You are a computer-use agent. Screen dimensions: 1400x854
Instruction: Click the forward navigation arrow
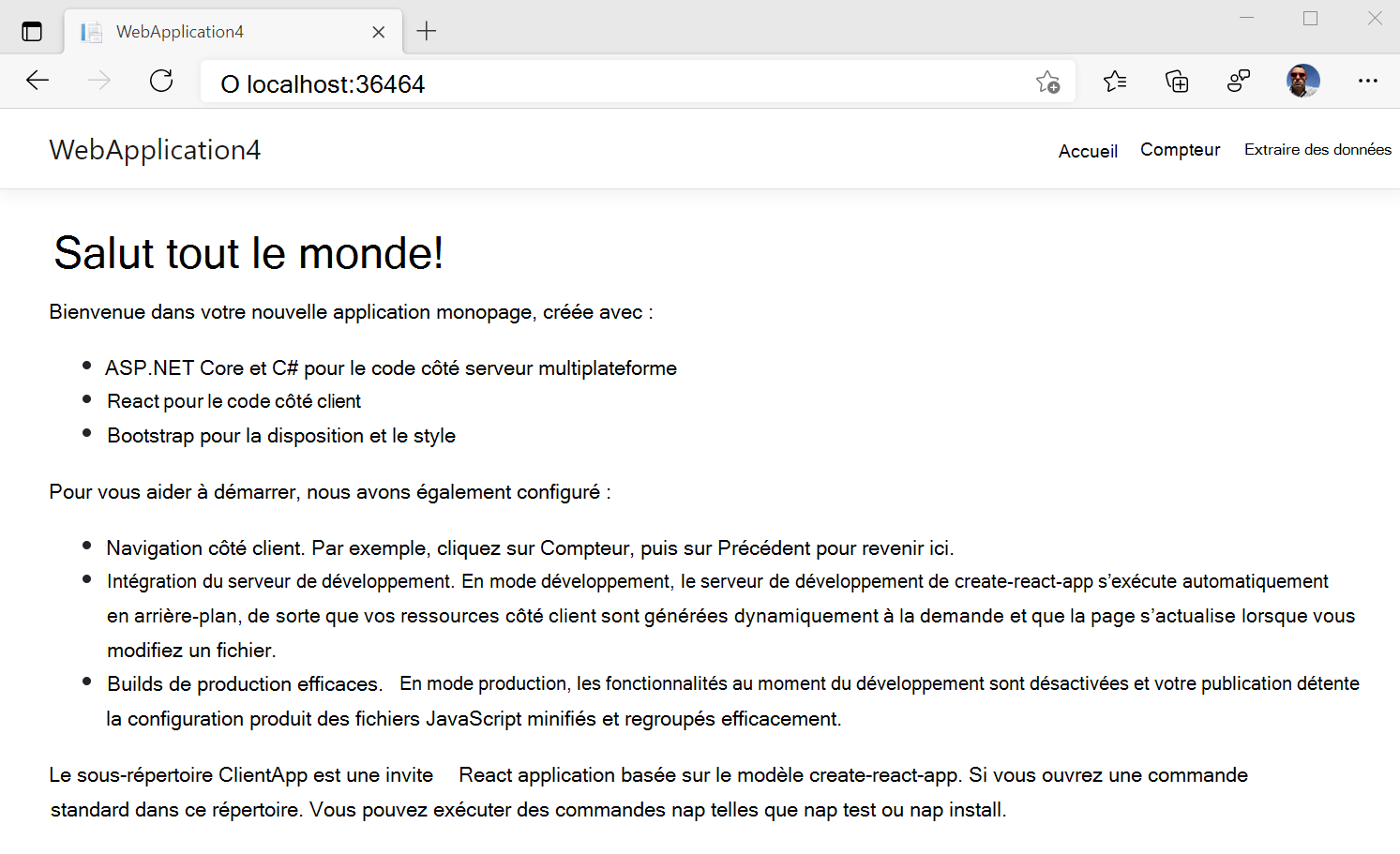(x=98, y=81)
